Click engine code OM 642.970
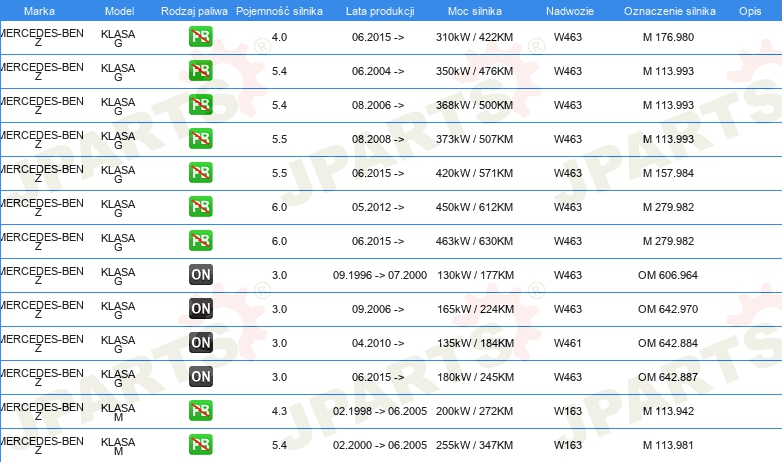The width and height of the screenshot is (782, 462). tap(668, 309)
